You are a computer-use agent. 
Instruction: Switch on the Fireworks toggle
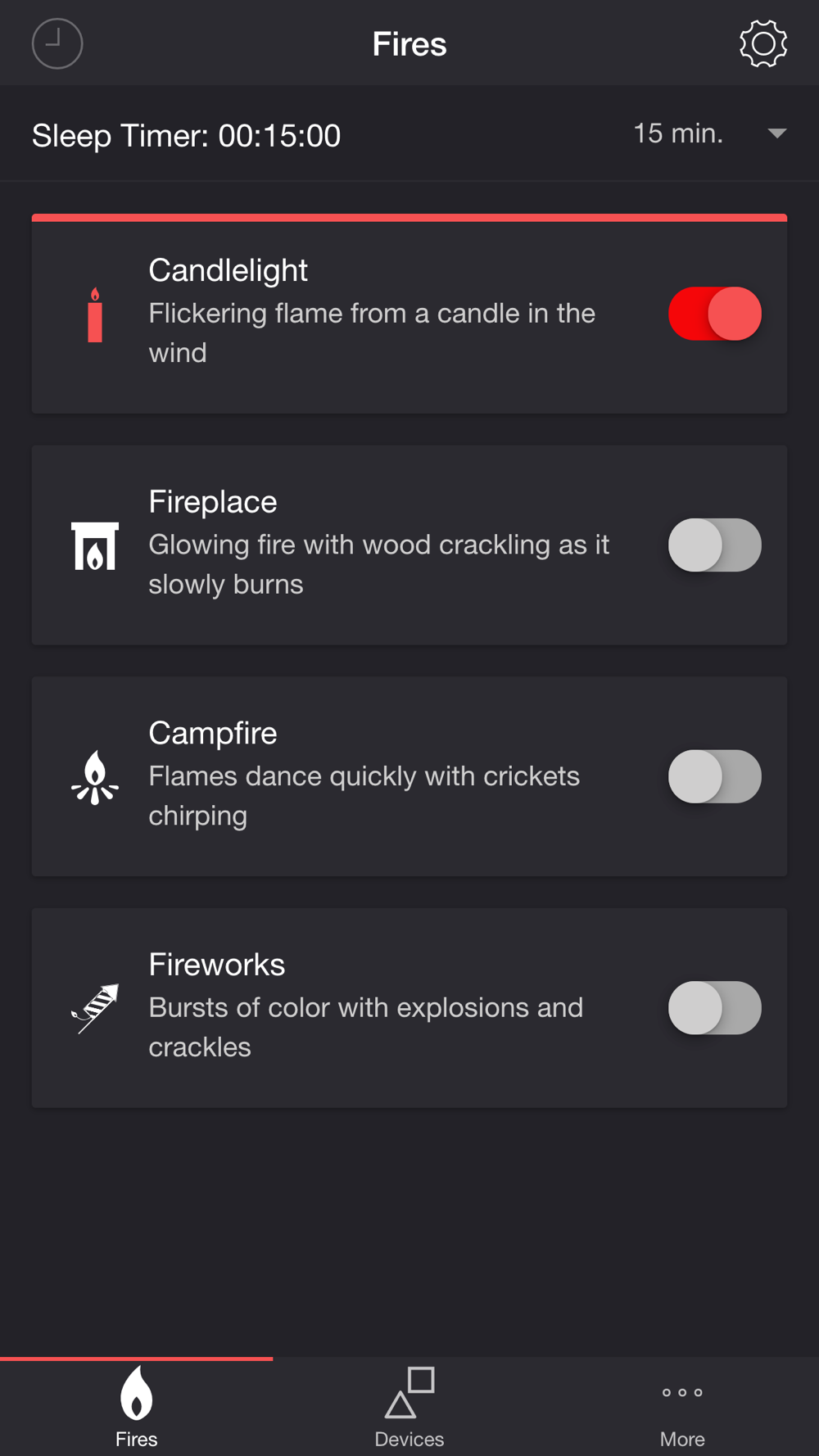715,1008
